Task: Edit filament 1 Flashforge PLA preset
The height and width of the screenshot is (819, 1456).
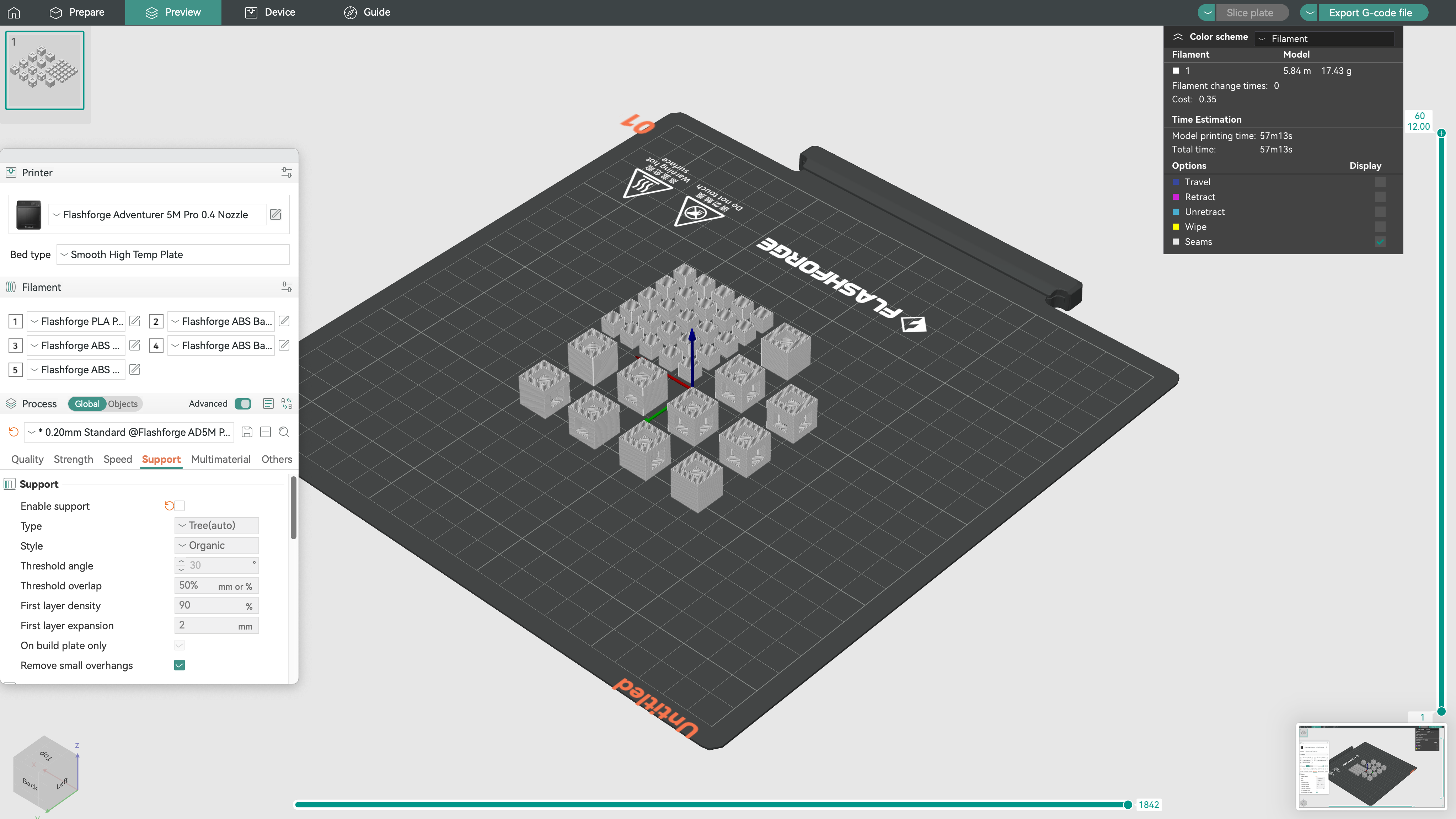Action: [134, 321]
